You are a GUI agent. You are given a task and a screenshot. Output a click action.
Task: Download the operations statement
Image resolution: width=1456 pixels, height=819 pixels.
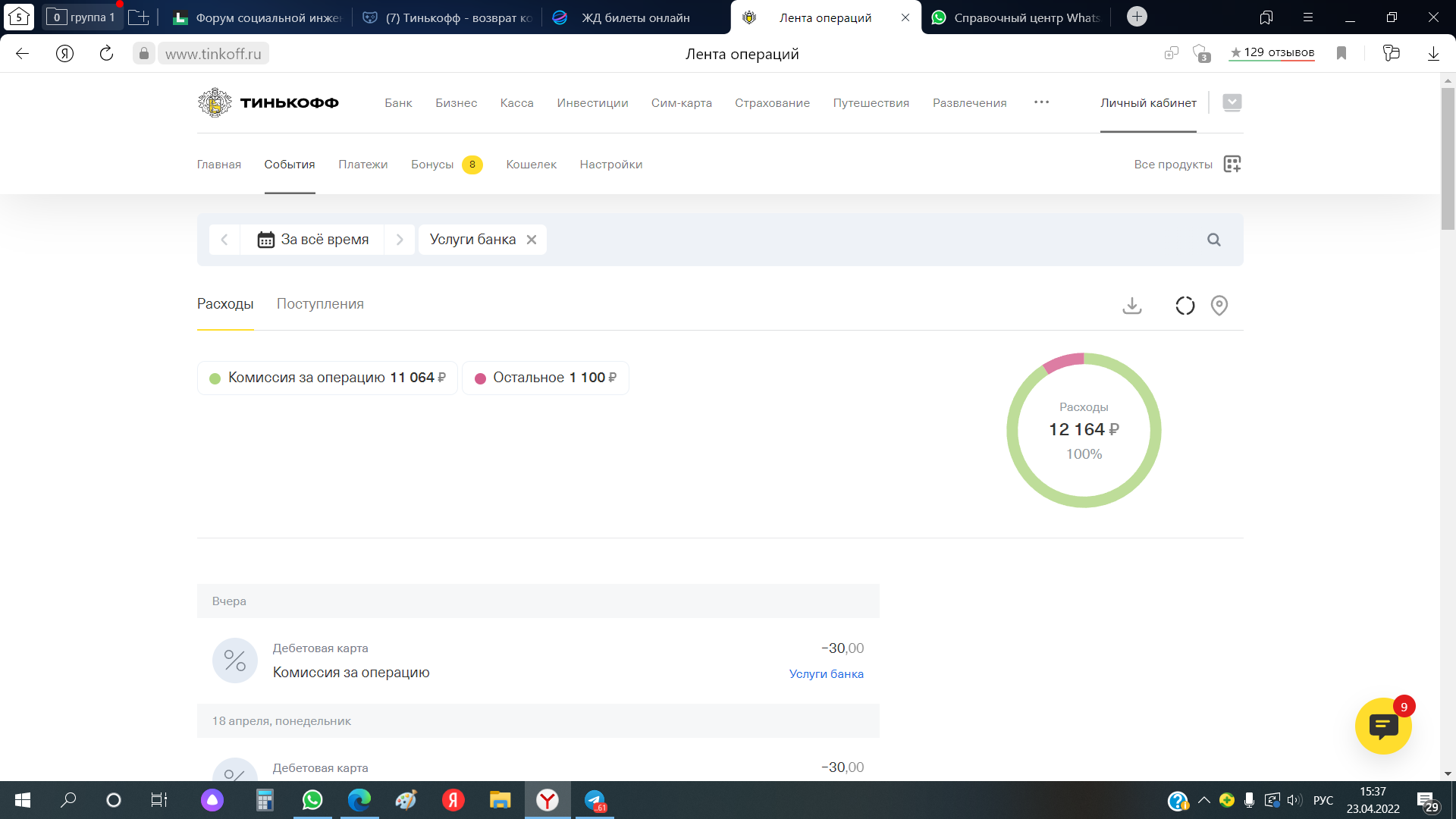(1131, 305)
